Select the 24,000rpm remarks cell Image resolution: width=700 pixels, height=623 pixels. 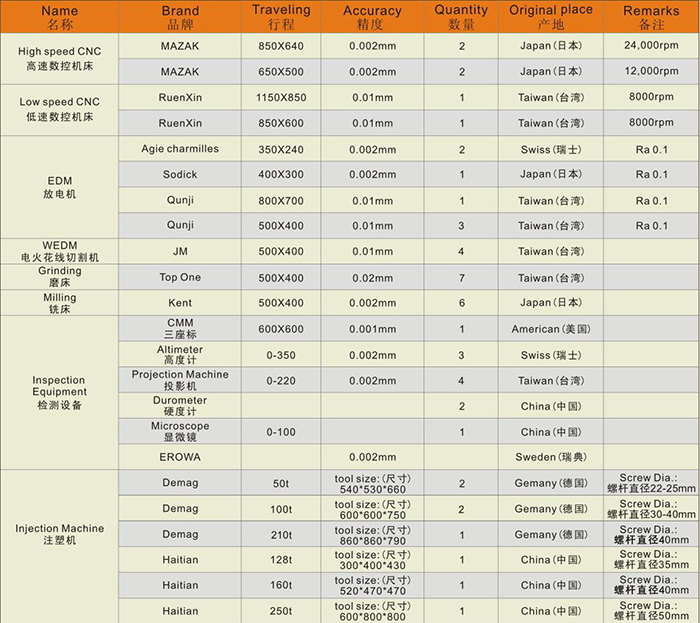pyautogui.click(x=651, y=46)
